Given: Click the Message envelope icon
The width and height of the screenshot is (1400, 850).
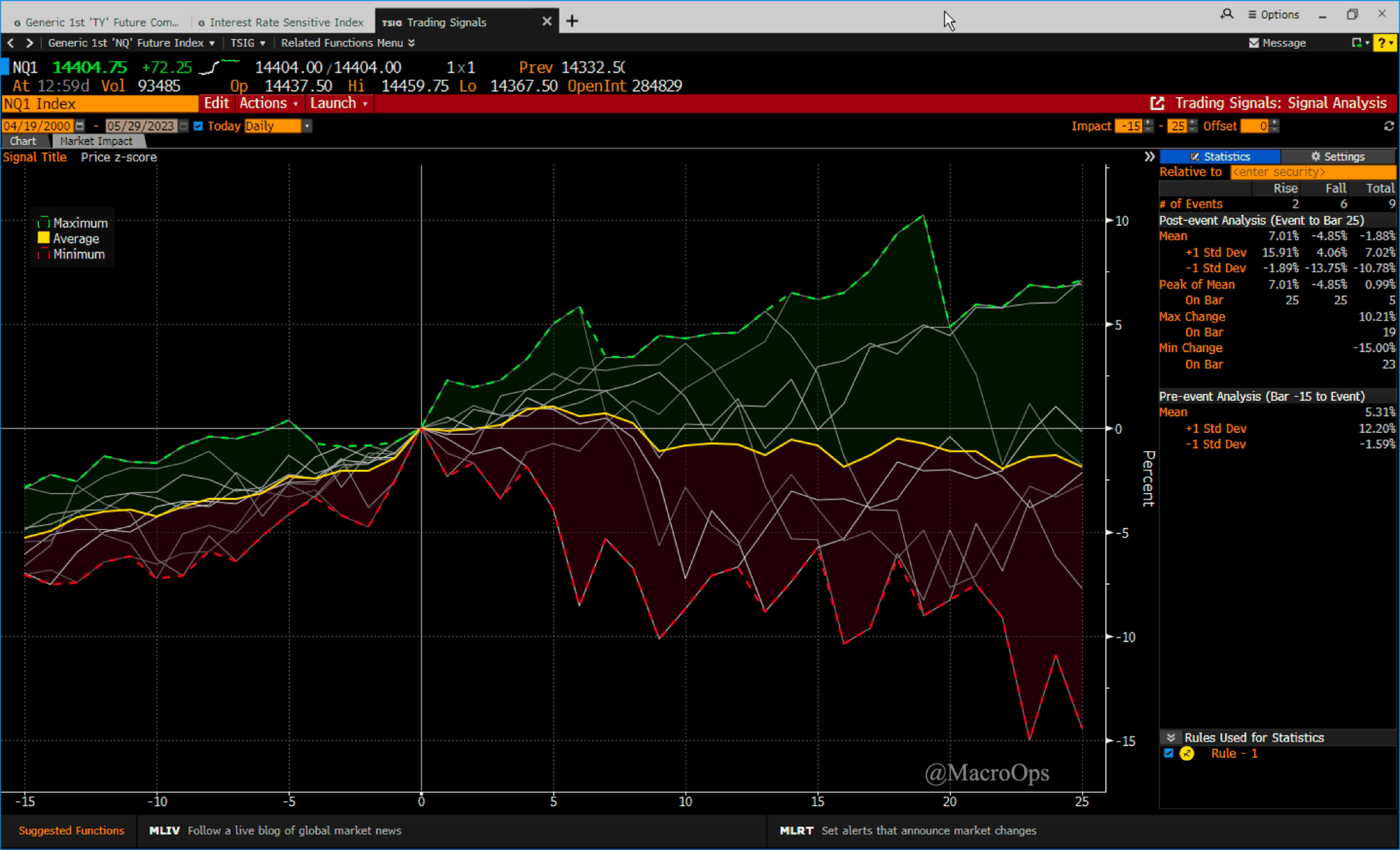Looking at the screenshot, I should pos(1254,43).
